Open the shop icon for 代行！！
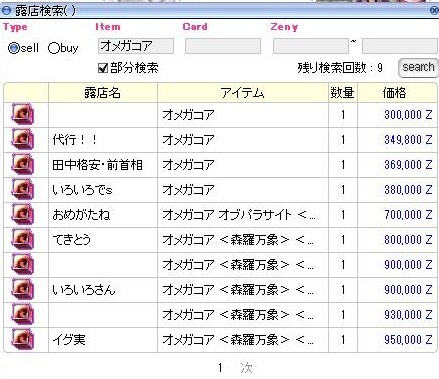Viewport: 439px width, 379px height. [x=23, y=139]
